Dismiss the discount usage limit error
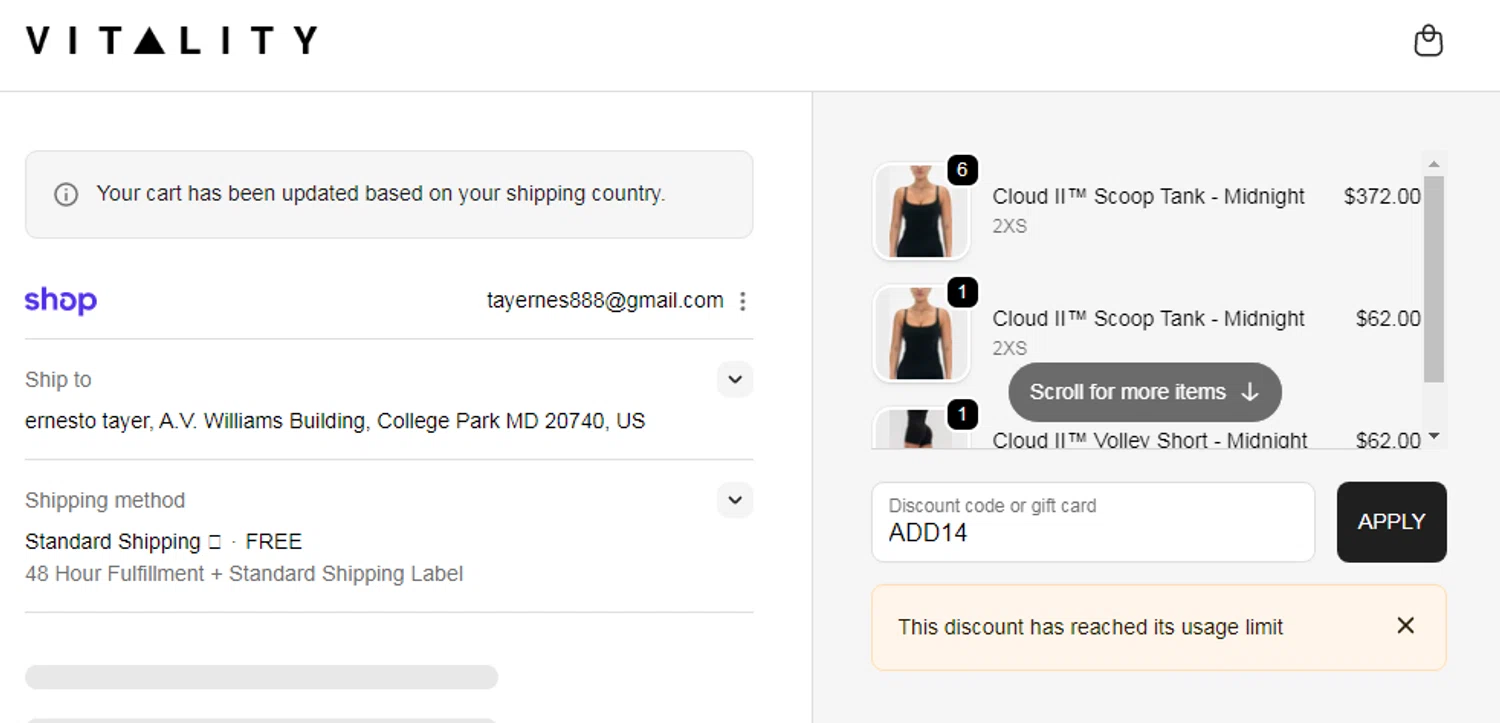Viewport: 1500px width, 723px height. point(1405,626)
